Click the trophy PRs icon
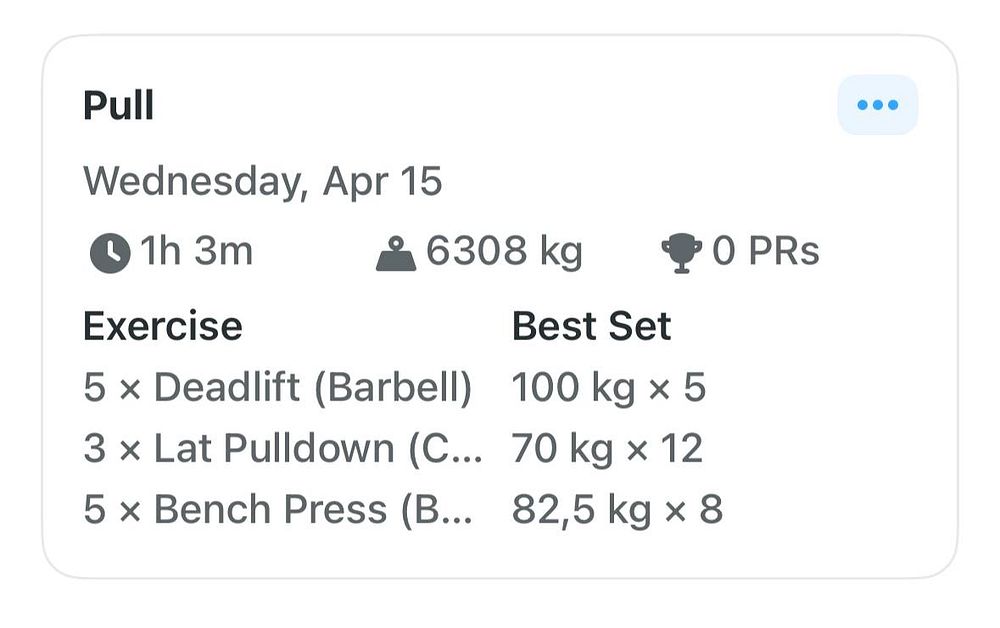1000x628 pixels. click(681, 253)
